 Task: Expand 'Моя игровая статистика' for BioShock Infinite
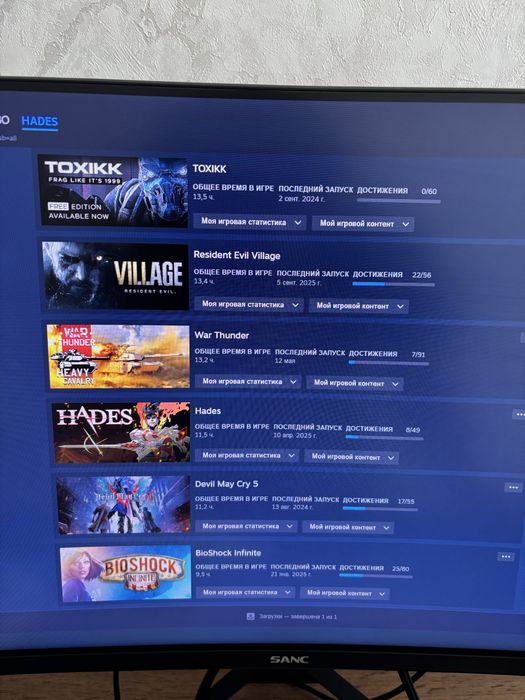pyautogui.click(x=245, y=592)
